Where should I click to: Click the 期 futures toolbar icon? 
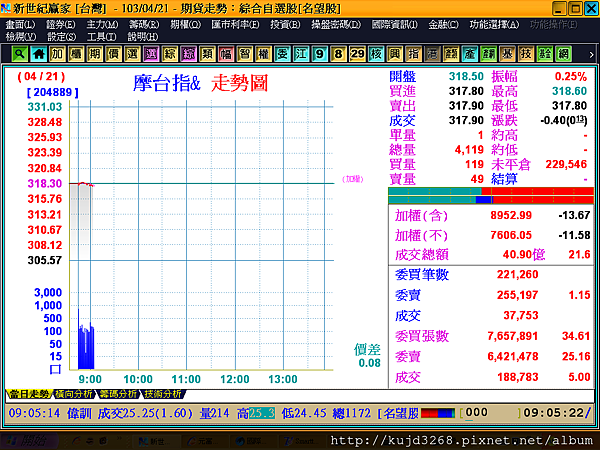(95, 54)
